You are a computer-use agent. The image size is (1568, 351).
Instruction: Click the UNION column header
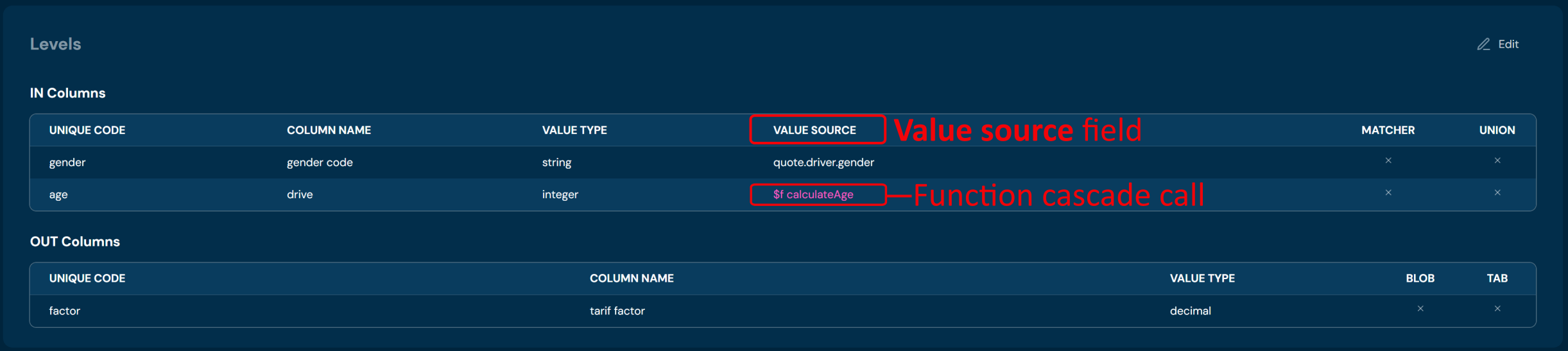coord(1497,130)
